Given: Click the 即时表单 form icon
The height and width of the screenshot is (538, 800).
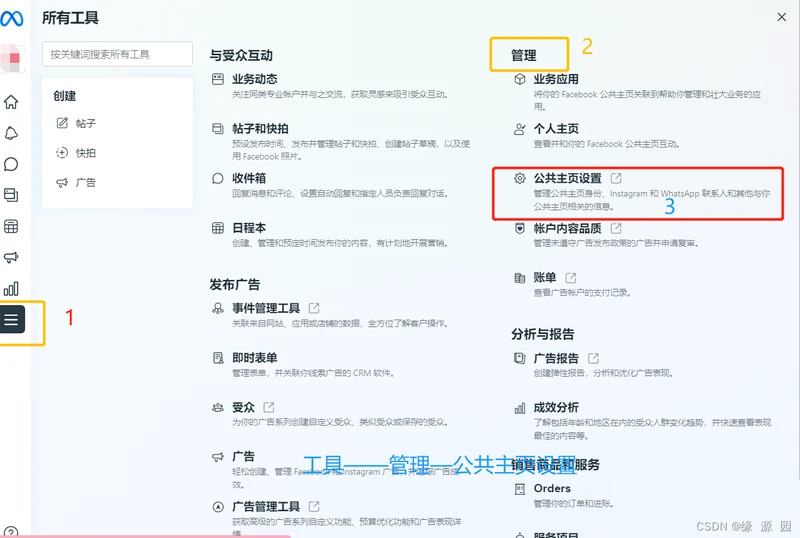Looking at the screenshot, I should (x=218, y=358).
